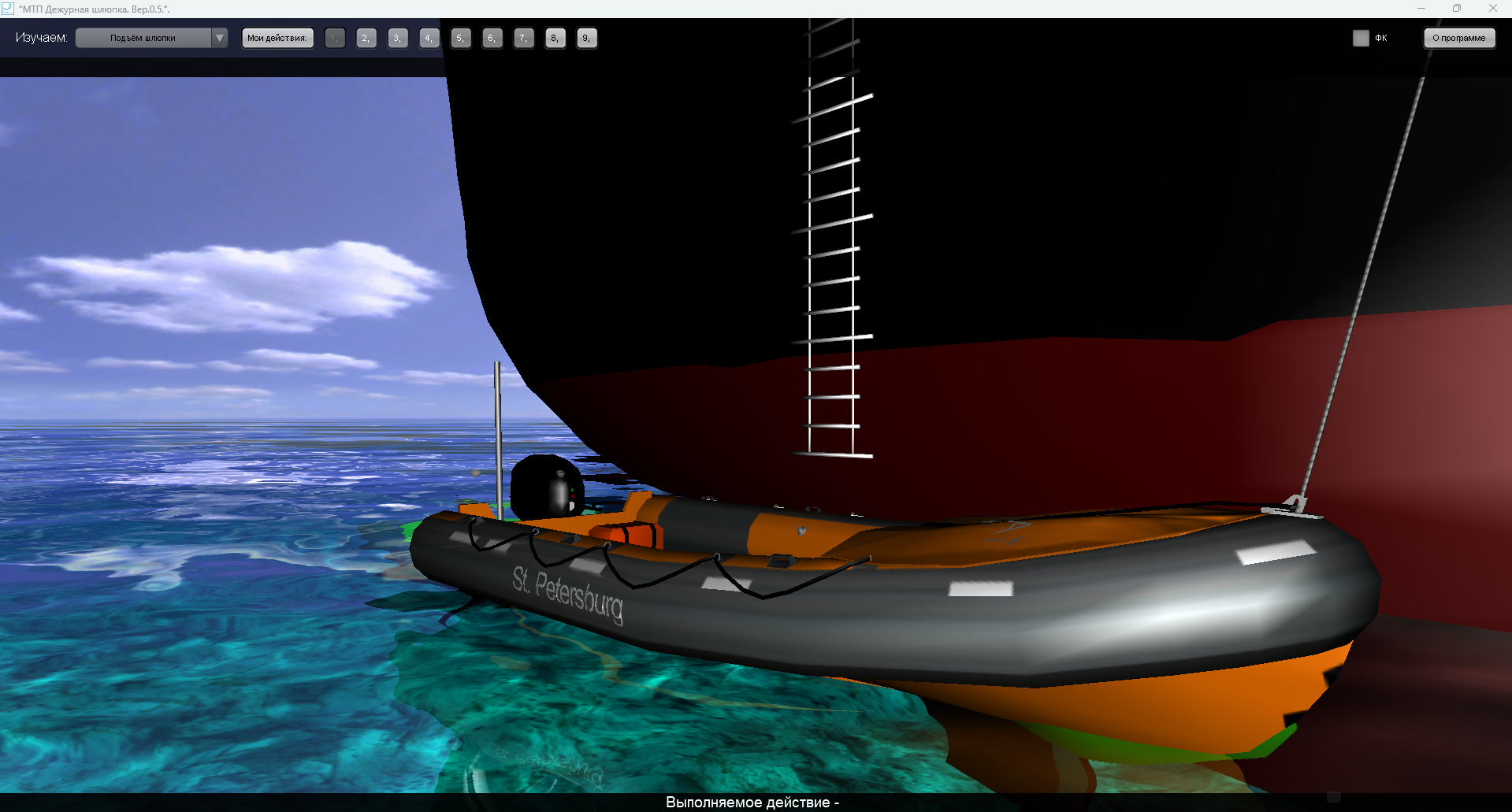Screen dimensions: 1512x812
Task: Pick action step 8 button
Action: click(x=555, y=38)
